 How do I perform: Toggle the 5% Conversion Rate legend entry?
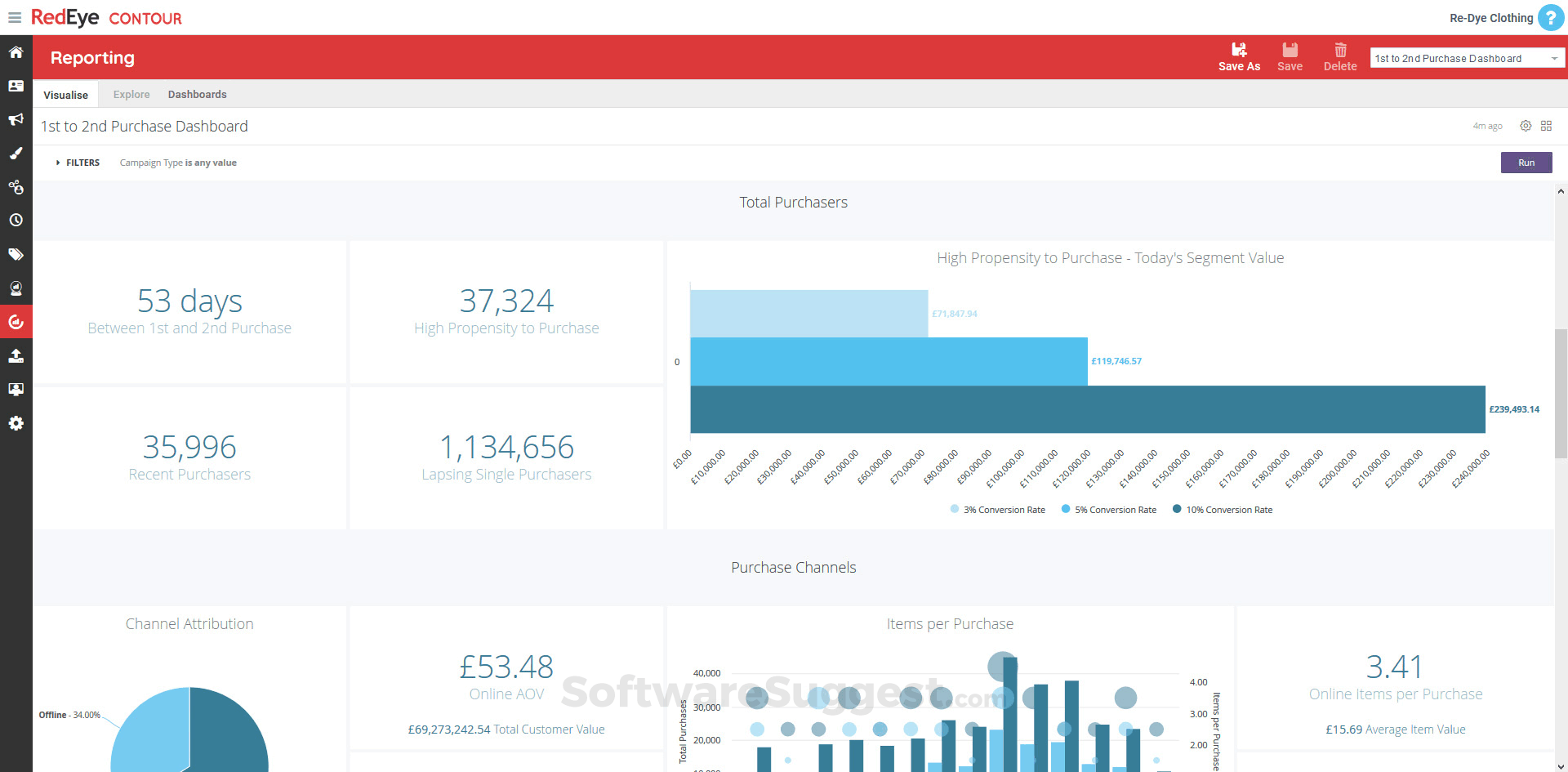tap(1108, 509)
